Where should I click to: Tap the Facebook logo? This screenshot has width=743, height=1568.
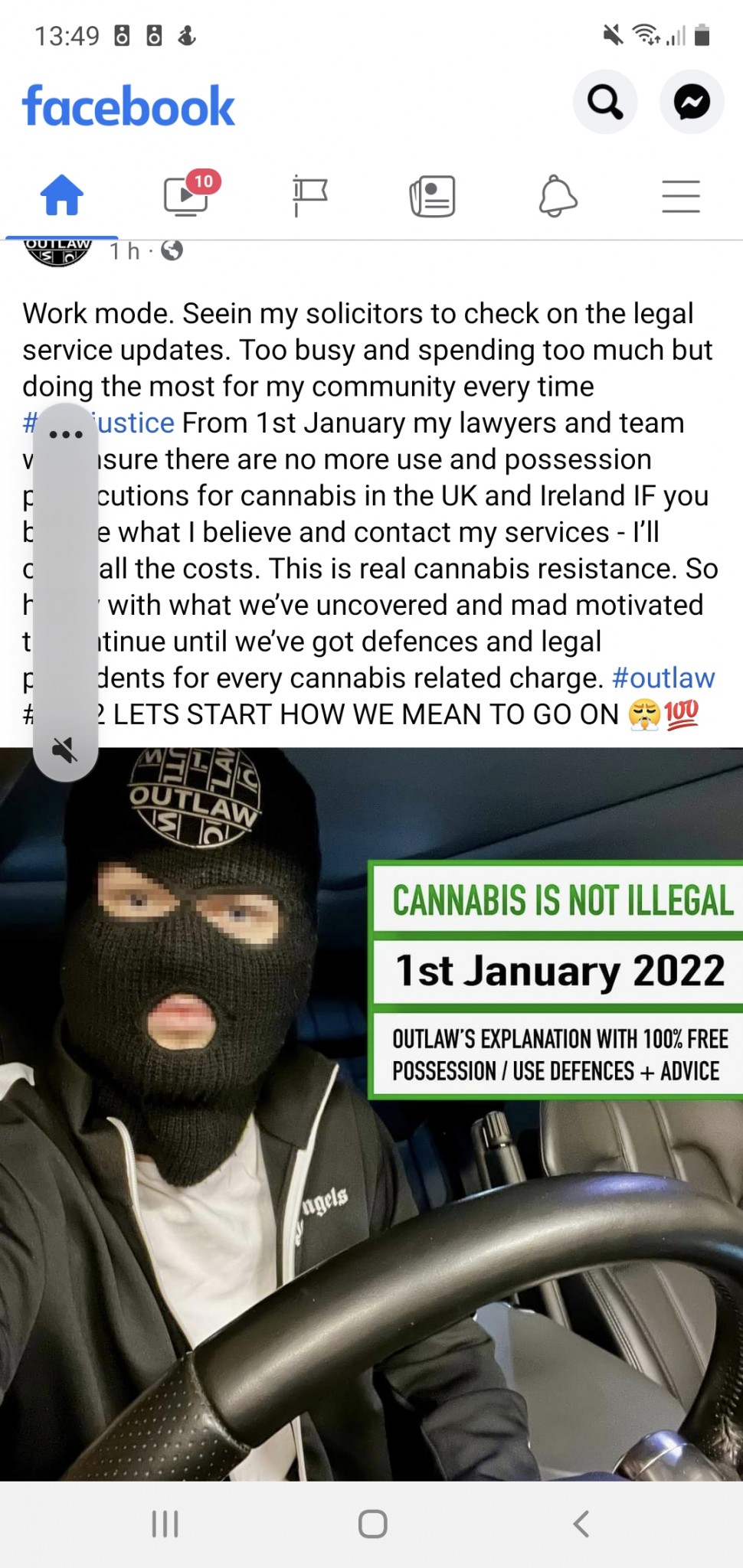pos(129,106)
